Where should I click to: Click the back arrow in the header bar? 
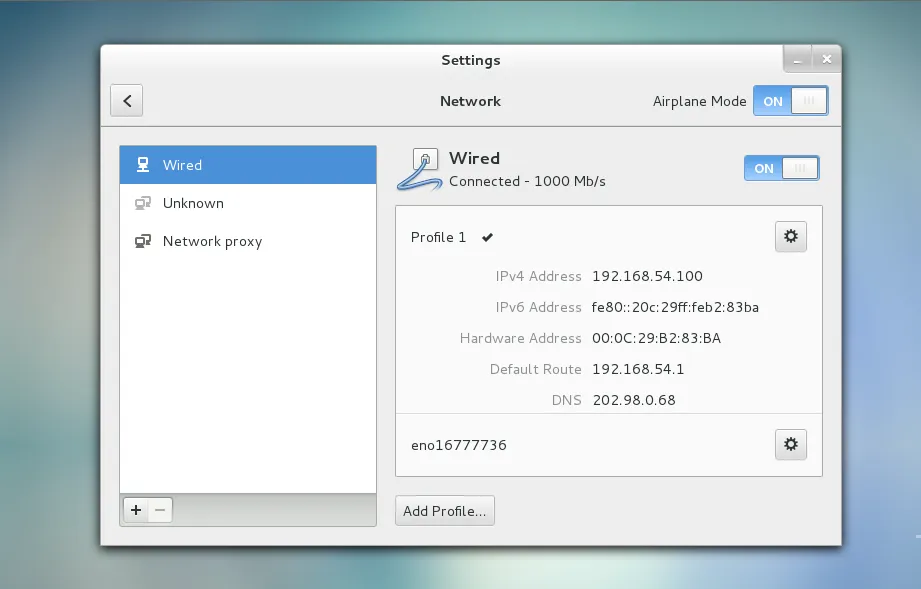coord(126,100)
